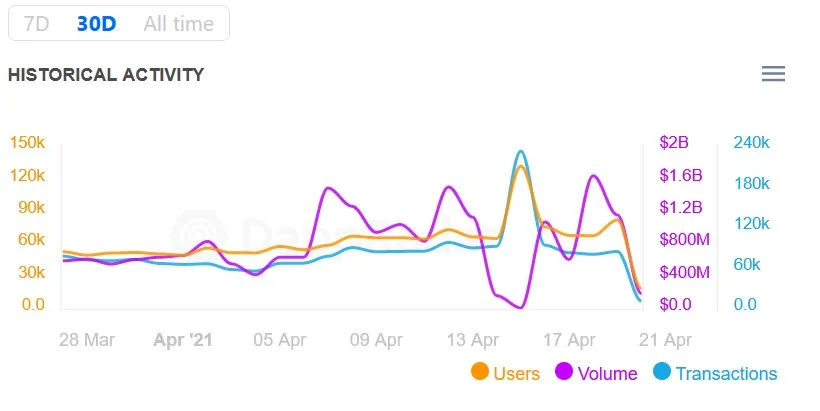
Task: Open the chart hamburger menu
Action: point(773,74)
